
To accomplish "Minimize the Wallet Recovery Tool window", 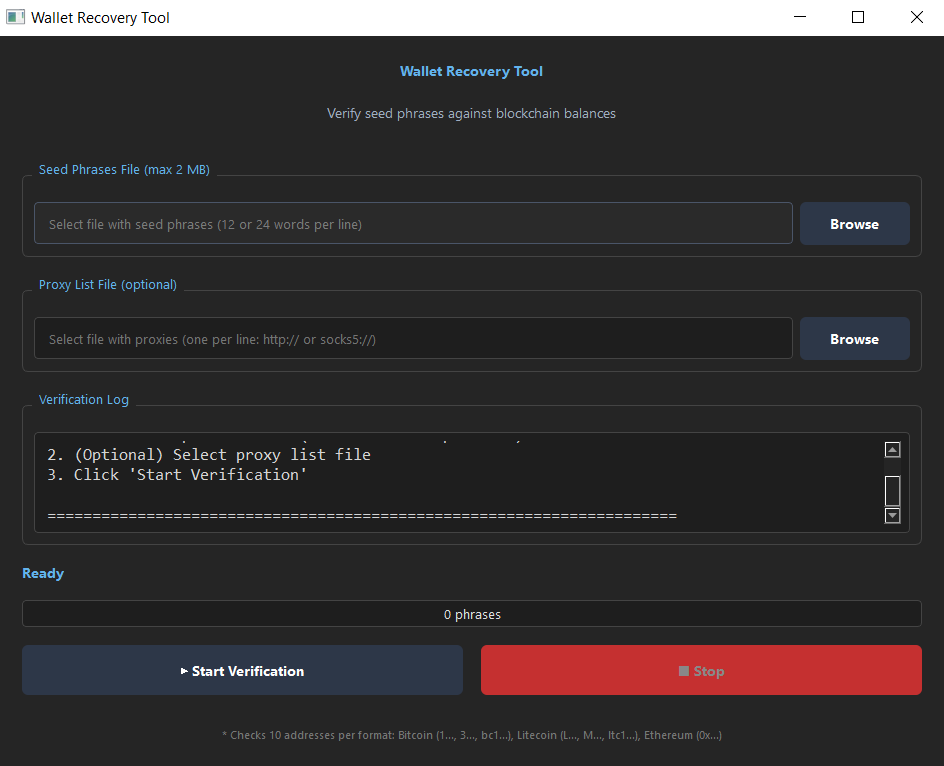I will pyautogui.click(x=799, y=17).
